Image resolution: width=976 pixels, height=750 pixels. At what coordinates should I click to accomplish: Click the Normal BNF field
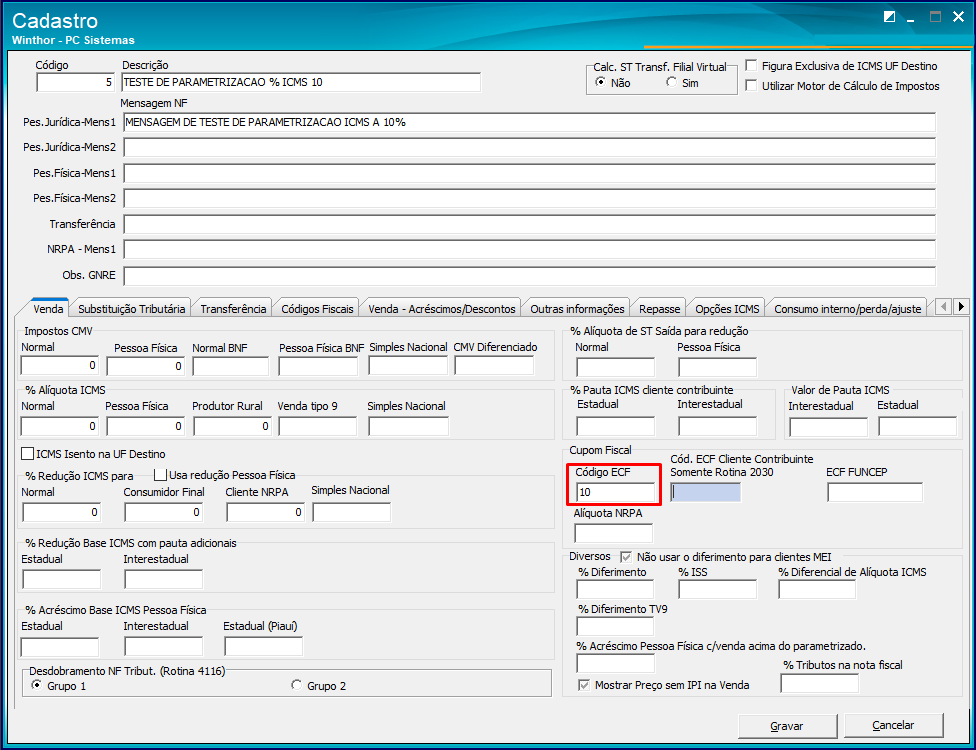231,366
